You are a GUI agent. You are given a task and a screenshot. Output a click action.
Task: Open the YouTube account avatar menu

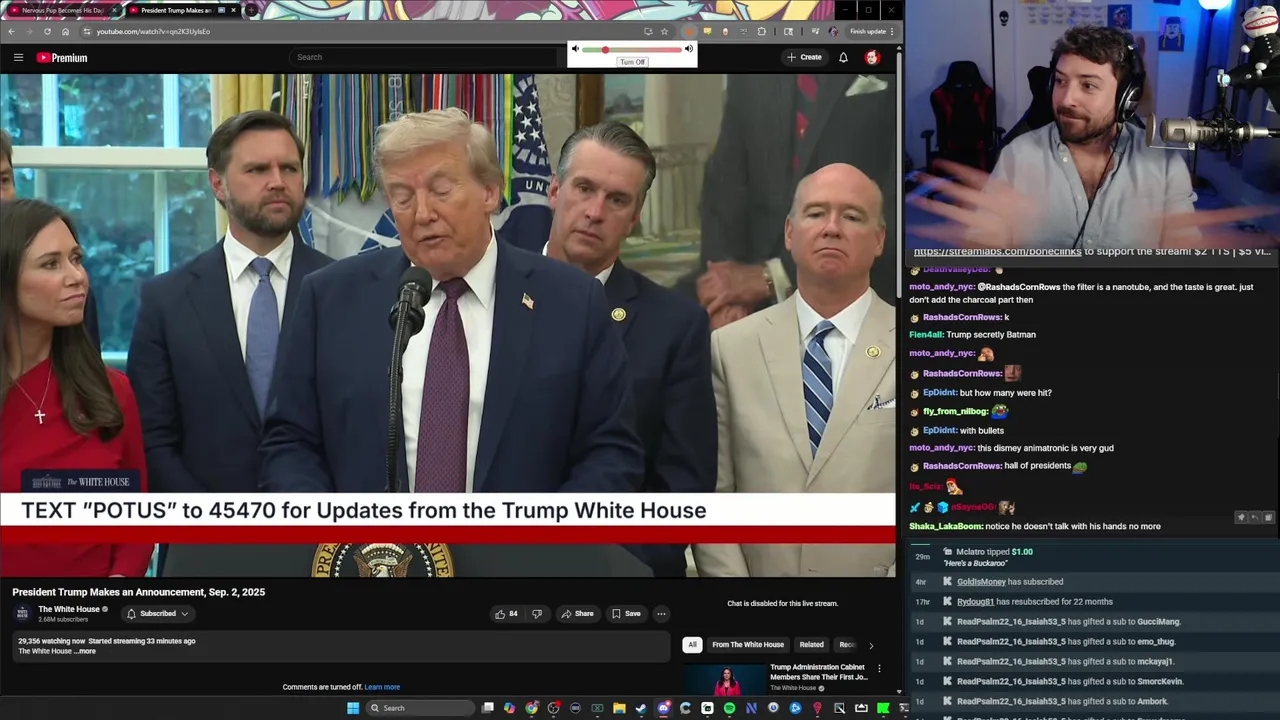coord(872,57)
